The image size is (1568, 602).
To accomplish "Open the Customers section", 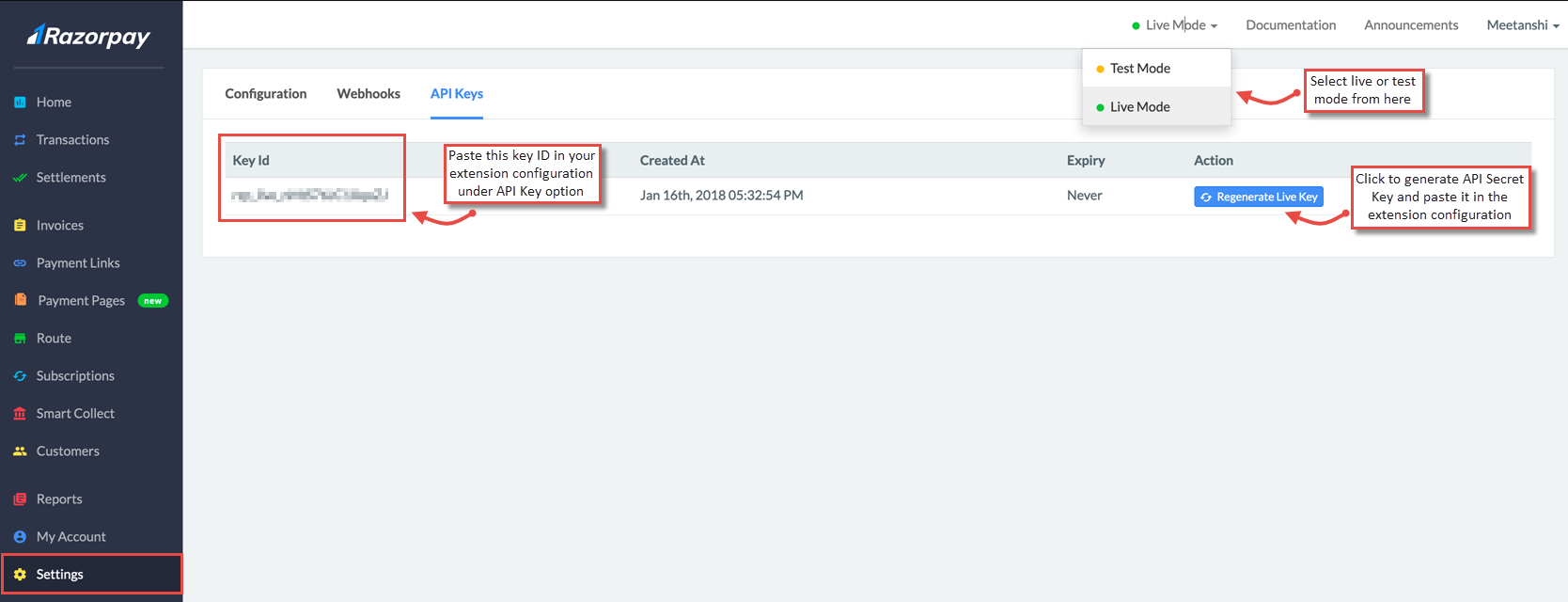I will [68, 451].
